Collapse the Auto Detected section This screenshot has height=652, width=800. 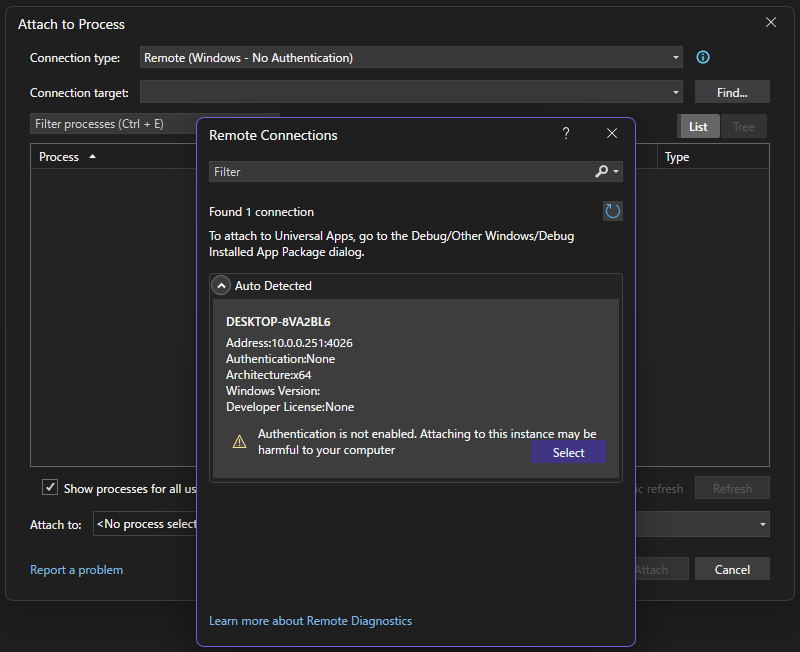point(222,286)
